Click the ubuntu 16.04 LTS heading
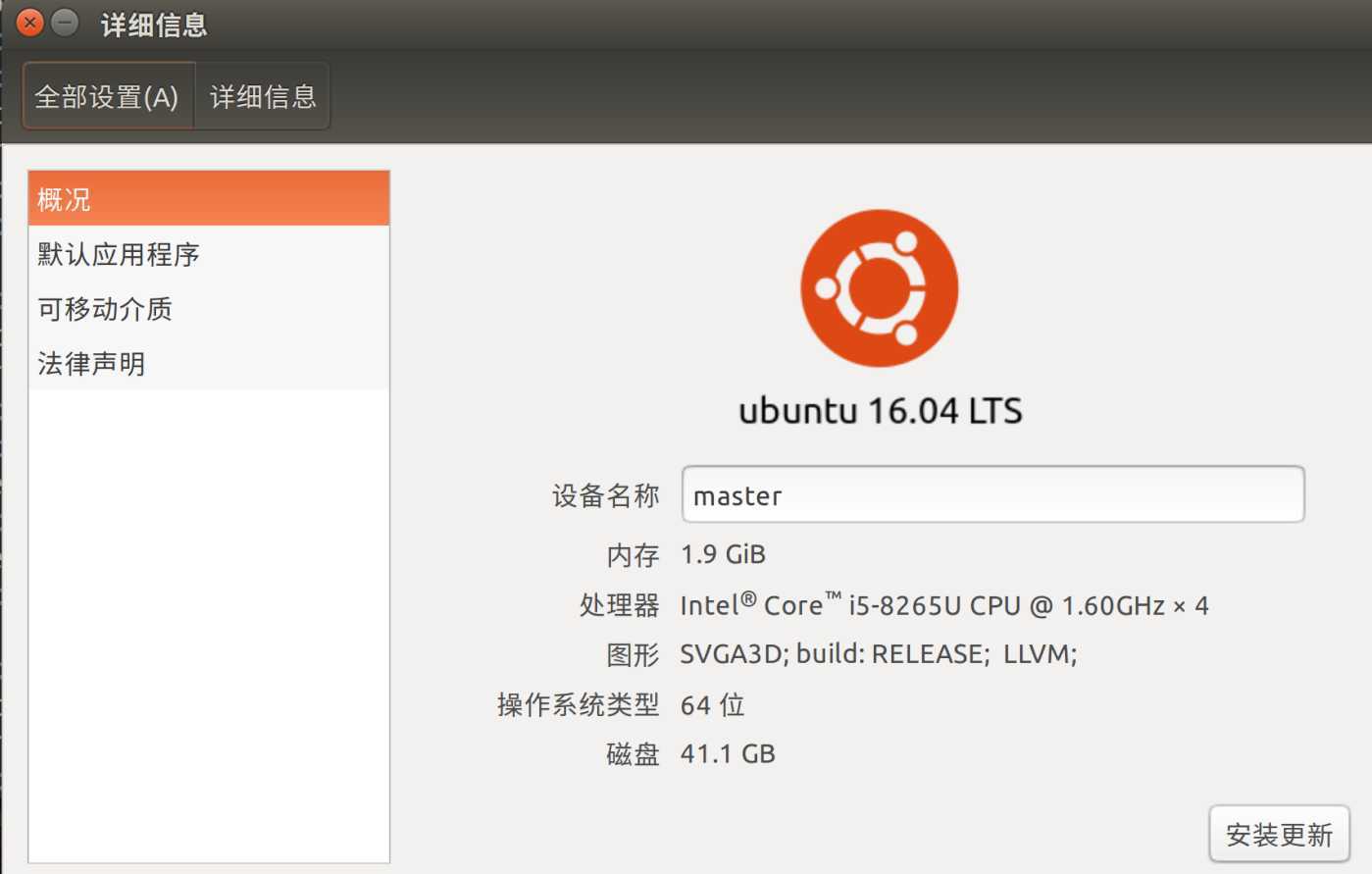 pyautogui.click(x=880, y=410)
